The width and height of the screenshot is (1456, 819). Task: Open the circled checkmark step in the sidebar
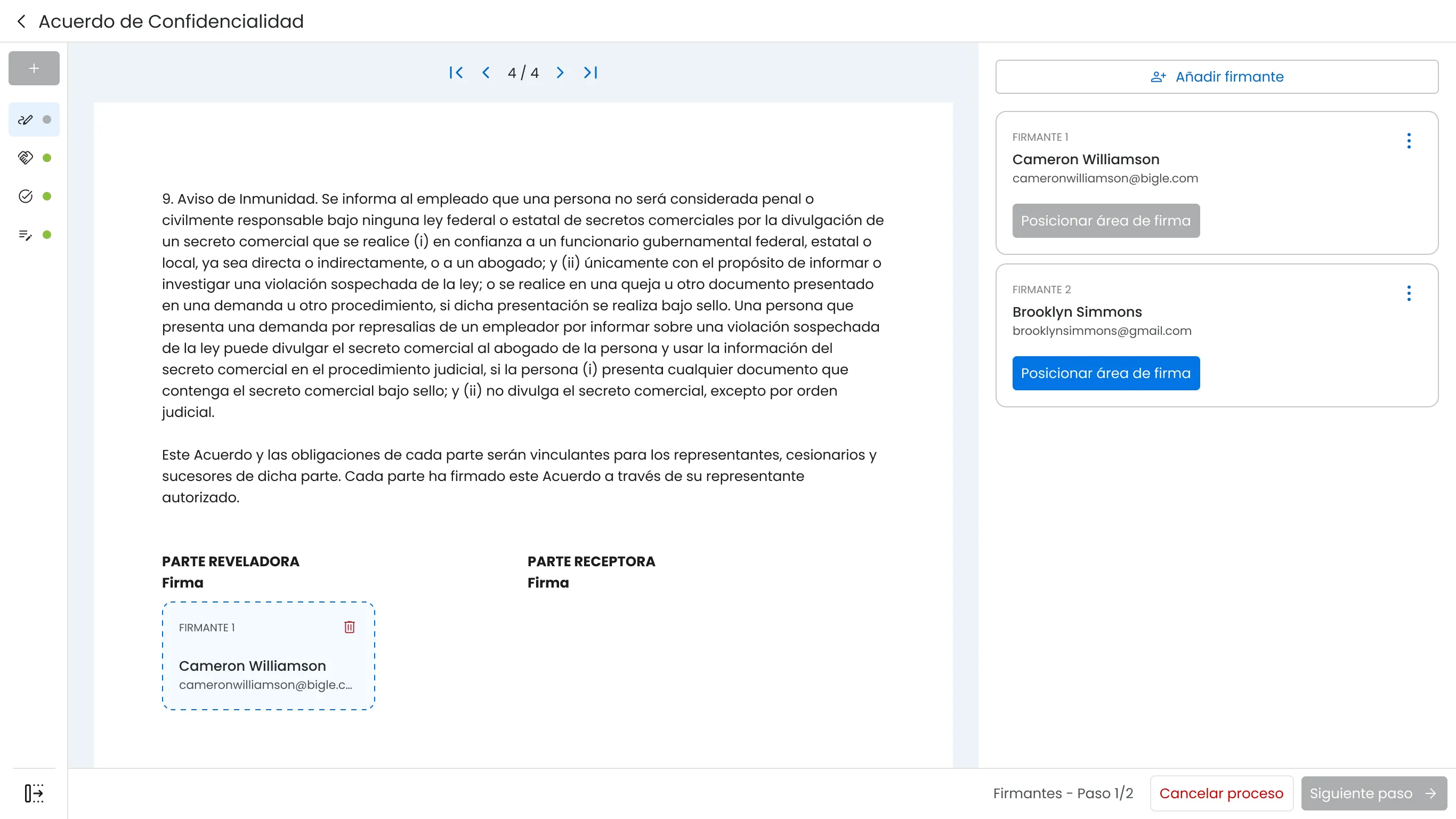(34, 196)
